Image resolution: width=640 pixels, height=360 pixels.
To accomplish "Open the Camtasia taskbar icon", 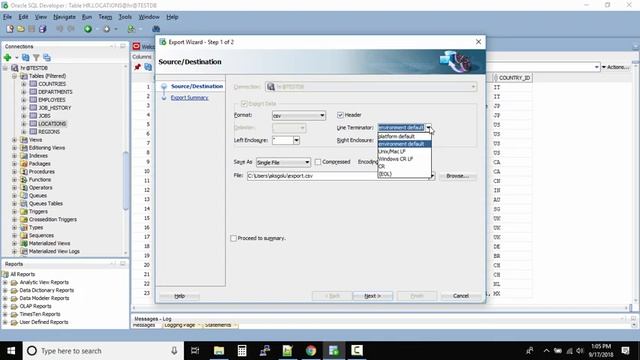I will pos(357,350).
